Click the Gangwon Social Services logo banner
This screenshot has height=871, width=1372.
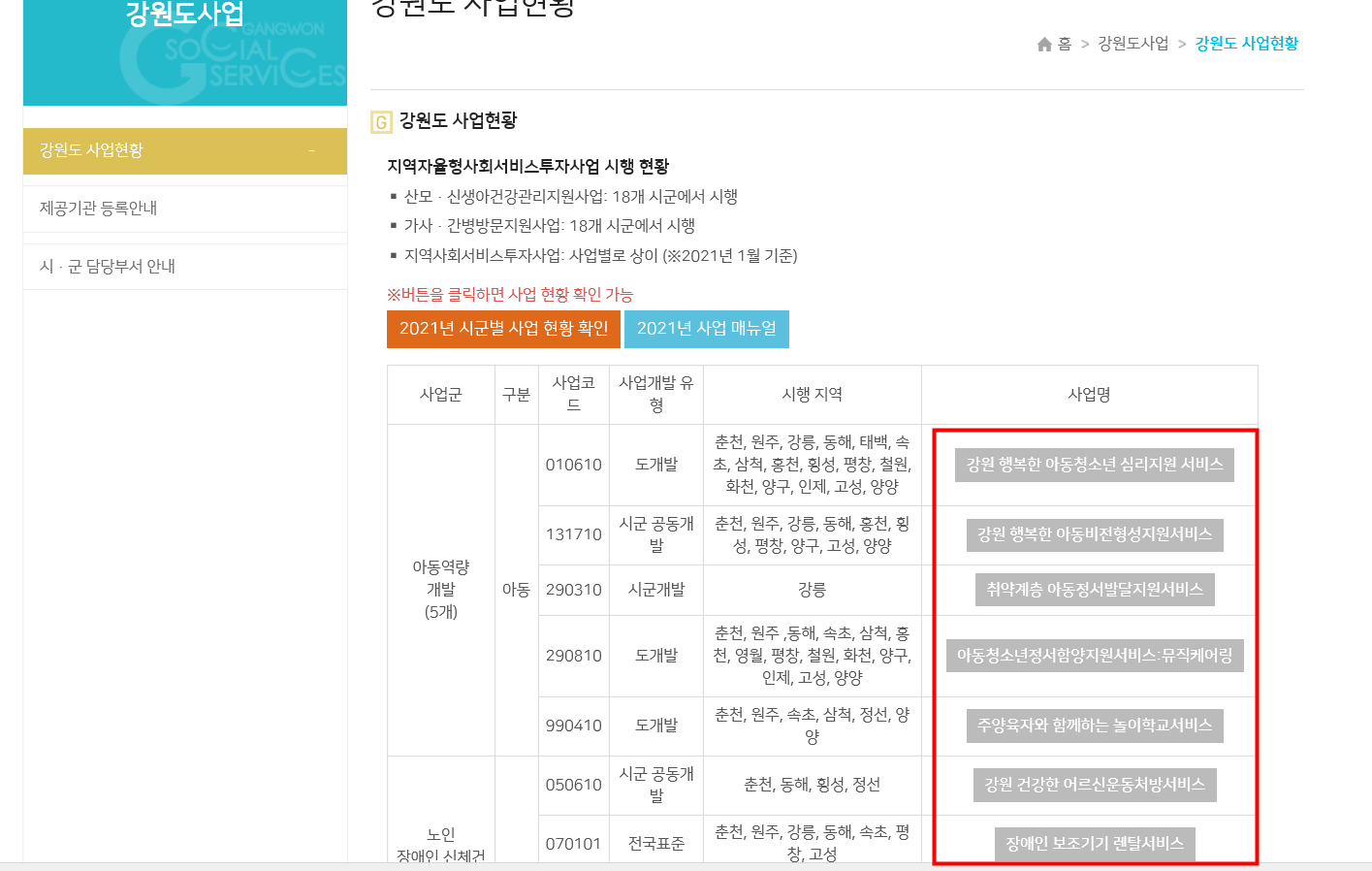tap(185, 52)
